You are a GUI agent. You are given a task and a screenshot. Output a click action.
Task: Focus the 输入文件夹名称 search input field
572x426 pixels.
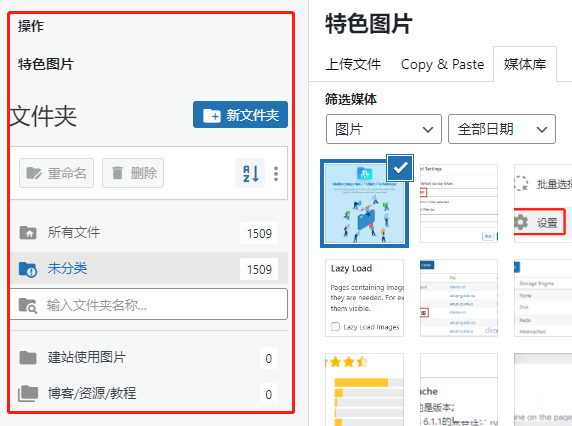(149, 304)
